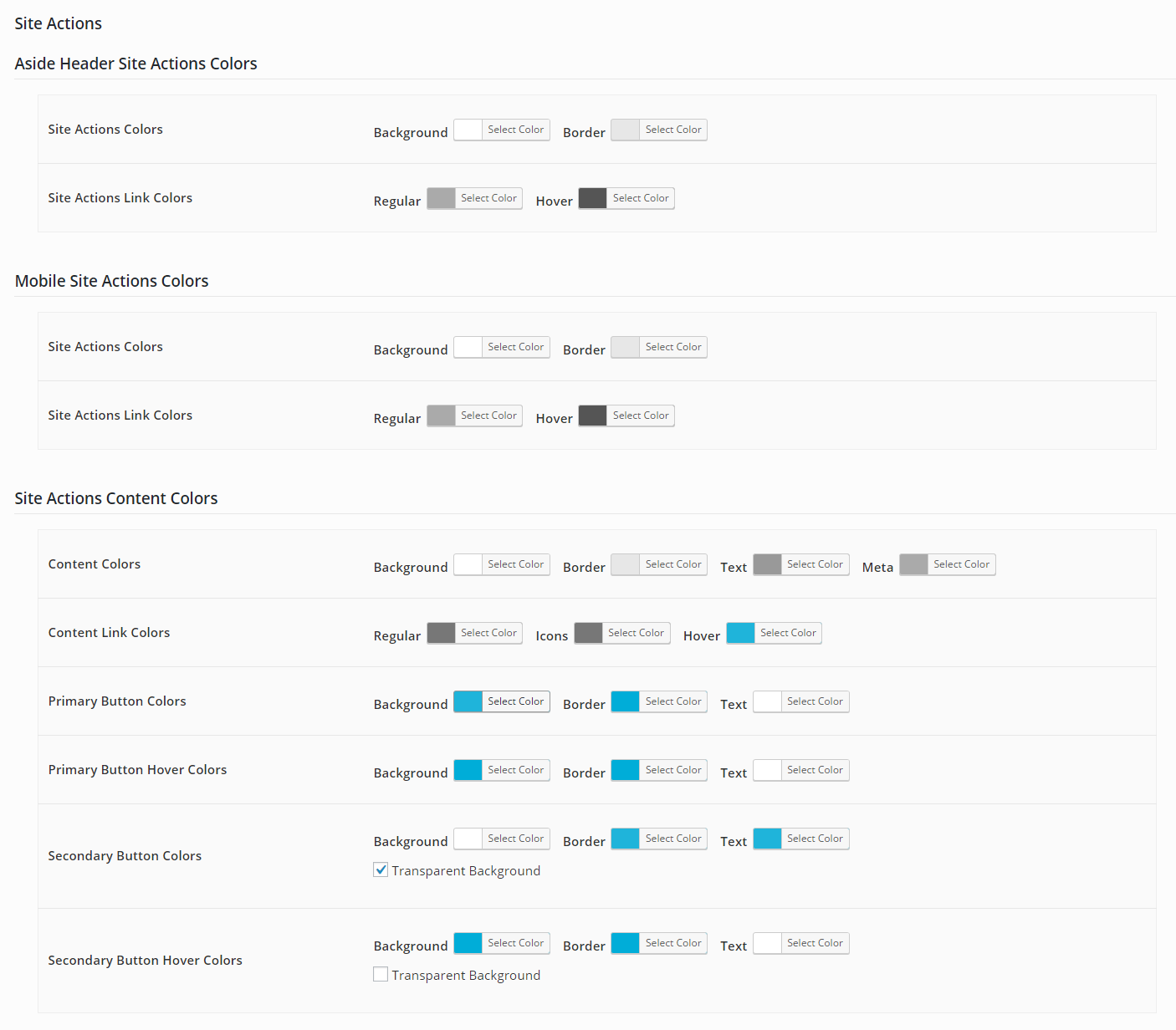Open Secondary Button Hover Background Select Color

tap(515, 943)
